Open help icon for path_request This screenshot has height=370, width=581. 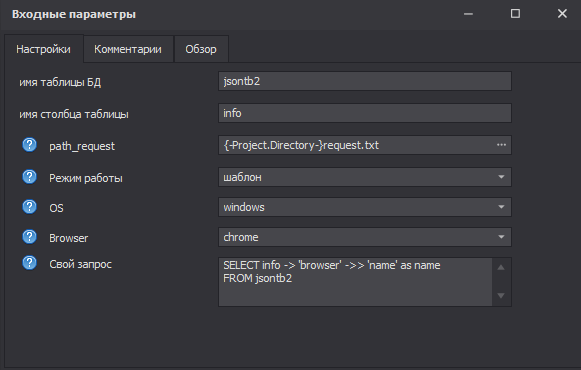pyautogui.click(x=29, y=145)
